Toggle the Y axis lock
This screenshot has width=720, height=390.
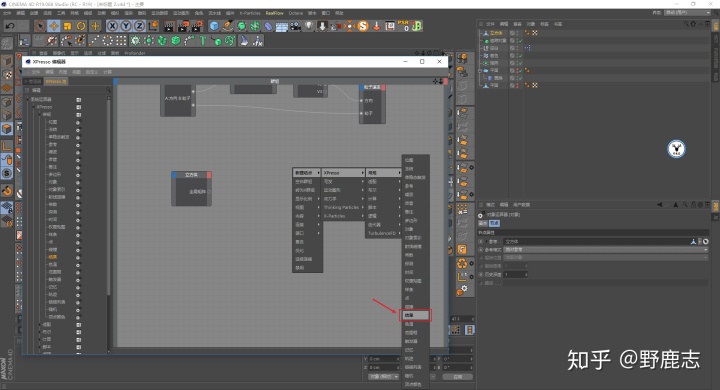coord(126,26)
